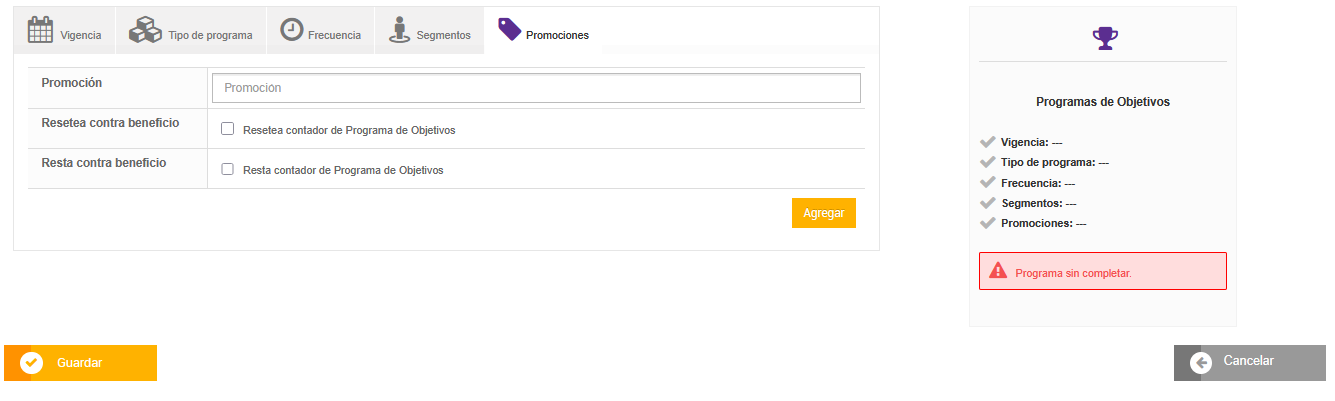Click the checkmark icon on Guardar button
1335x401 pixels.
click(x=31, y=363)
